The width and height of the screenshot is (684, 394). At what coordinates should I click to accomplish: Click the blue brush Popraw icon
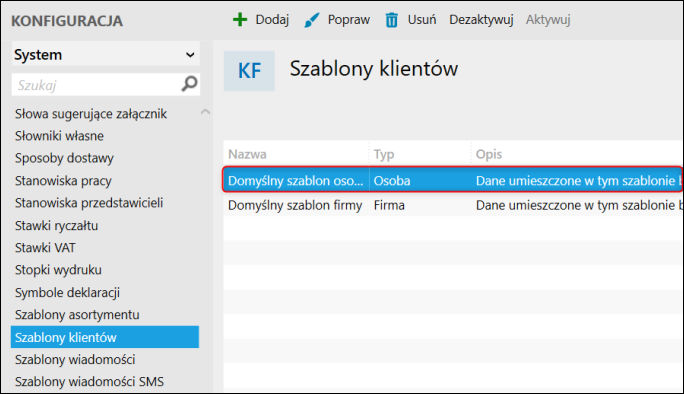311,20
